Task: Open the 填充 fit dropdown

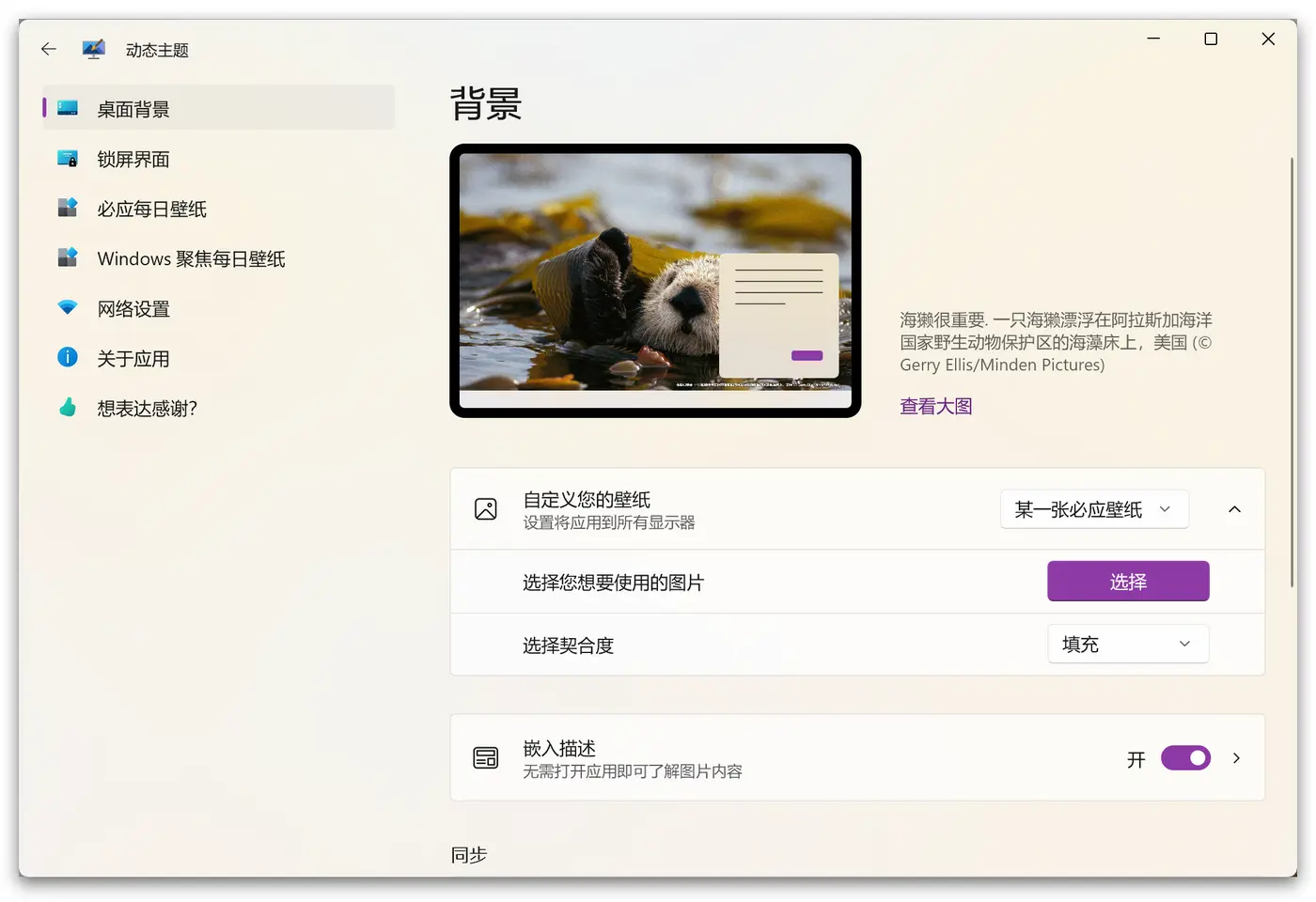Action: [x=1128, y=645]
